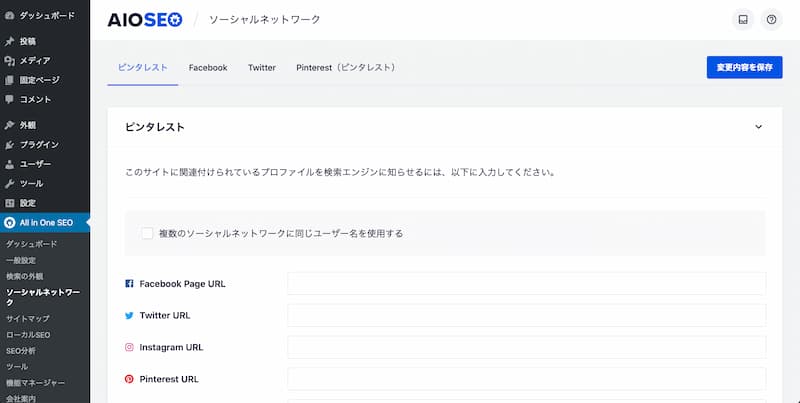This screenshot has width=800, height=403.
Task: Click the Pinterest logo icon beside Pinterest URL
Action: coord(129,379)
